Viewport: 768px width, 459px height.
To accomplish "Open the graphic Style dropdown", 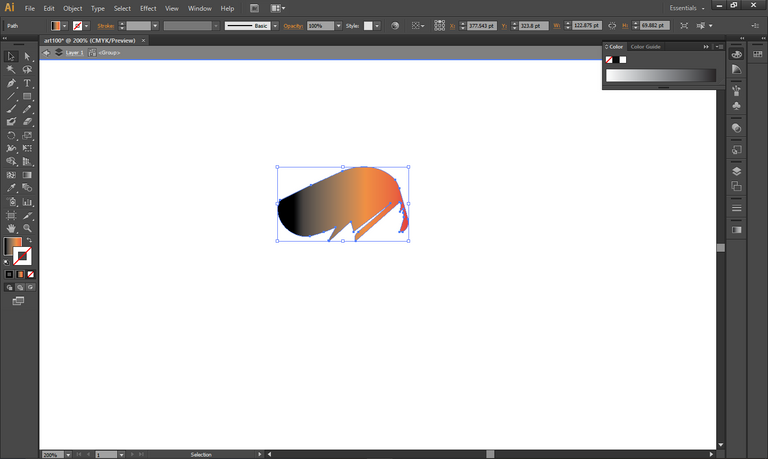I will [x=377, y=26].
